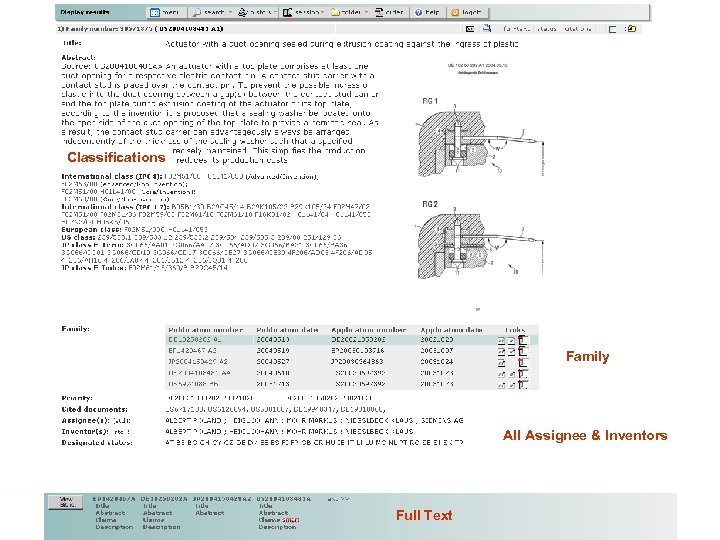Open Description under the DE document
This screenshot has width=720, height=540.
(161, 527)
